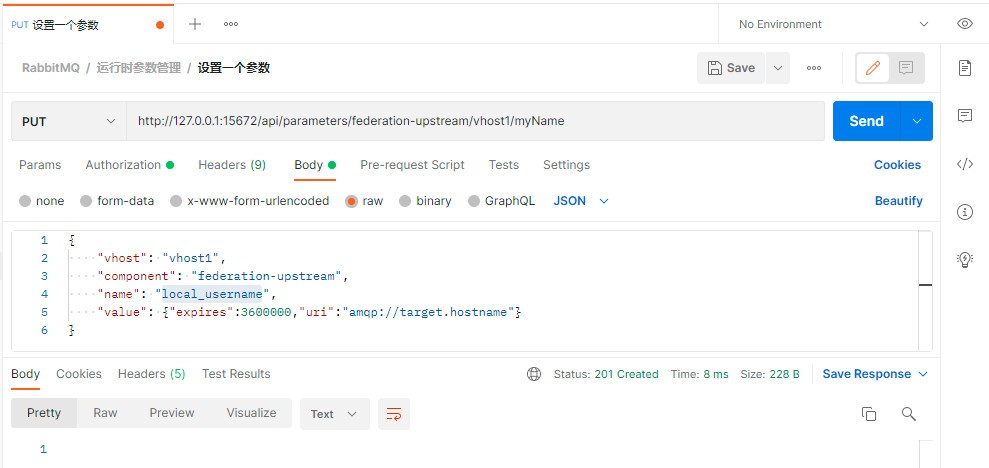
Task: Click inside the request URL field
Action: point(475,121)
